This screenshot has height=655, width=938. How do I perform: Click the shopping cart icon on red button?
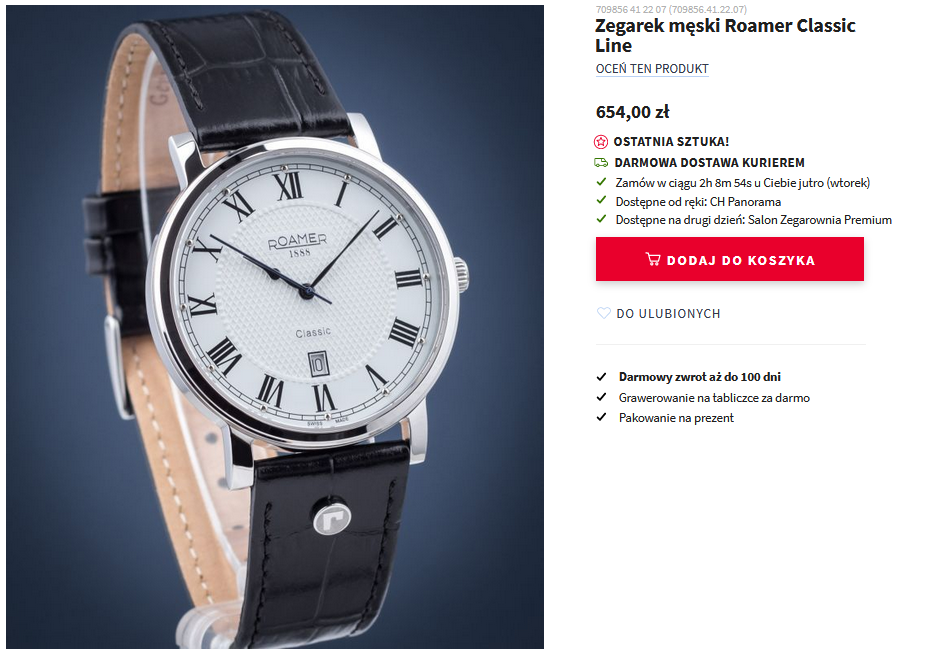pyautogui.click(x=653, y=260)
